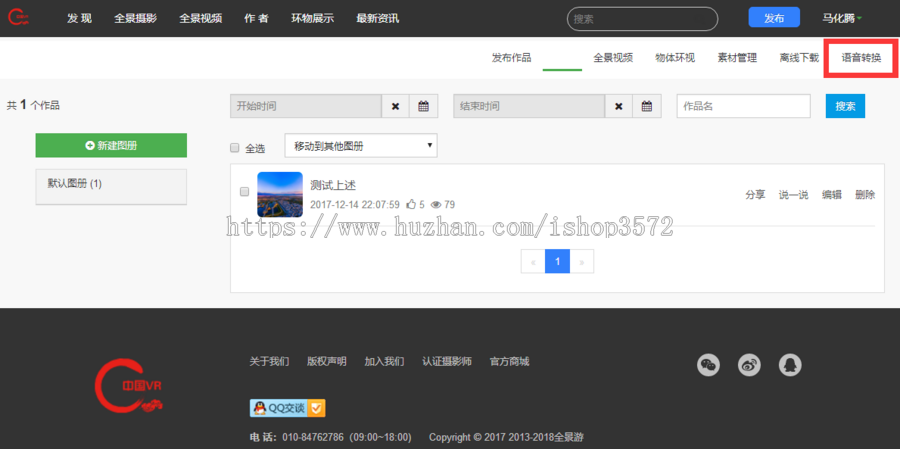Open the 关于我们 footer link
This screenshot has width=900, height=449.
[269, 362]
